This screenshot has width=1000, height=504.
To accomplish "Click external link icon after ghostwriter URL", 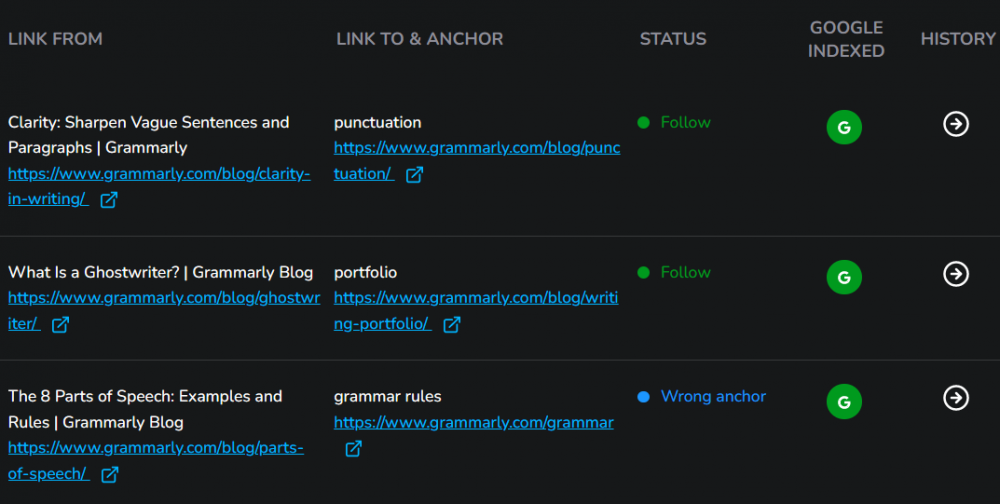I will pos(60,324).
